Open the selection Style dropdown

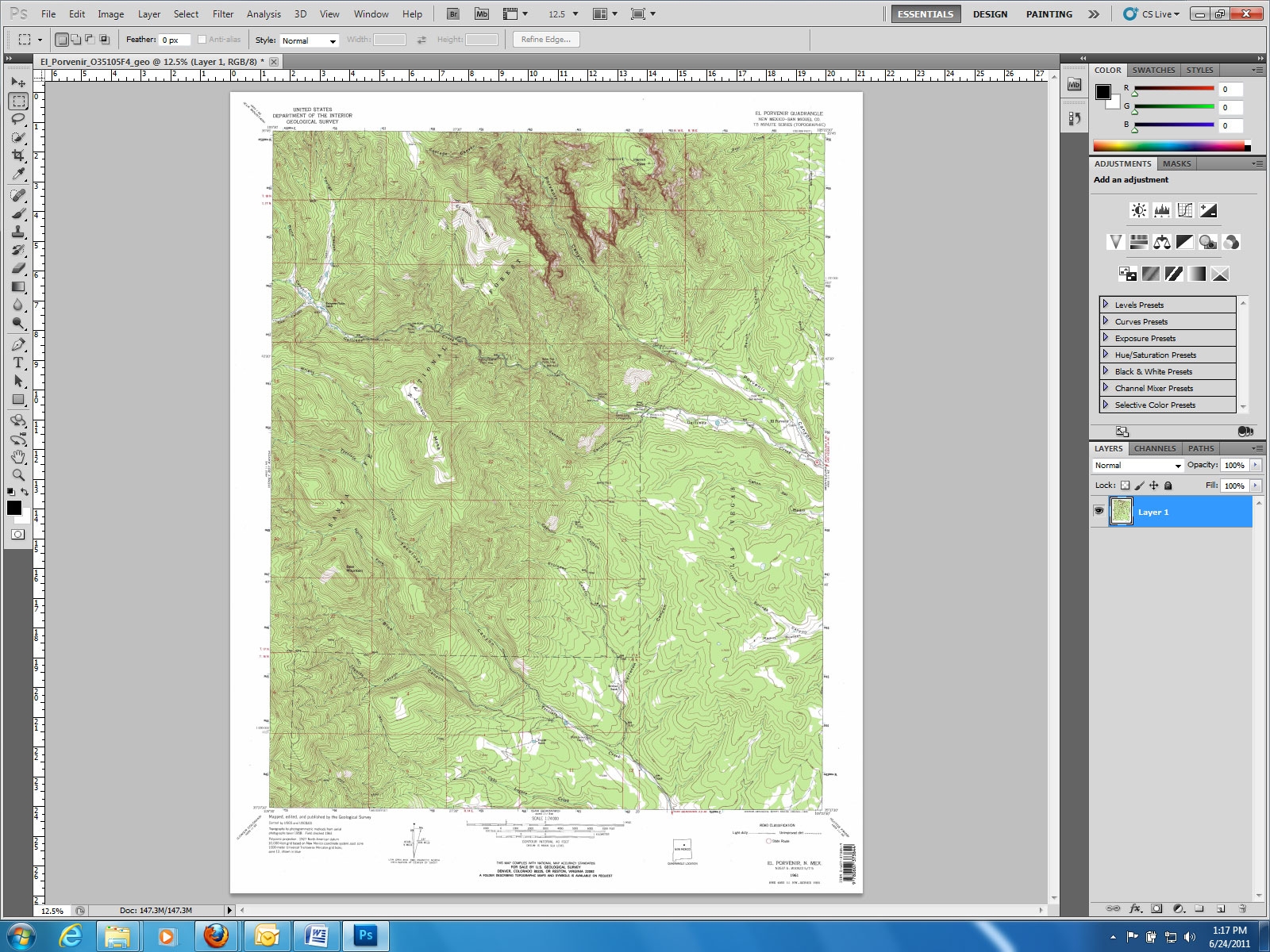pos(310,40)
